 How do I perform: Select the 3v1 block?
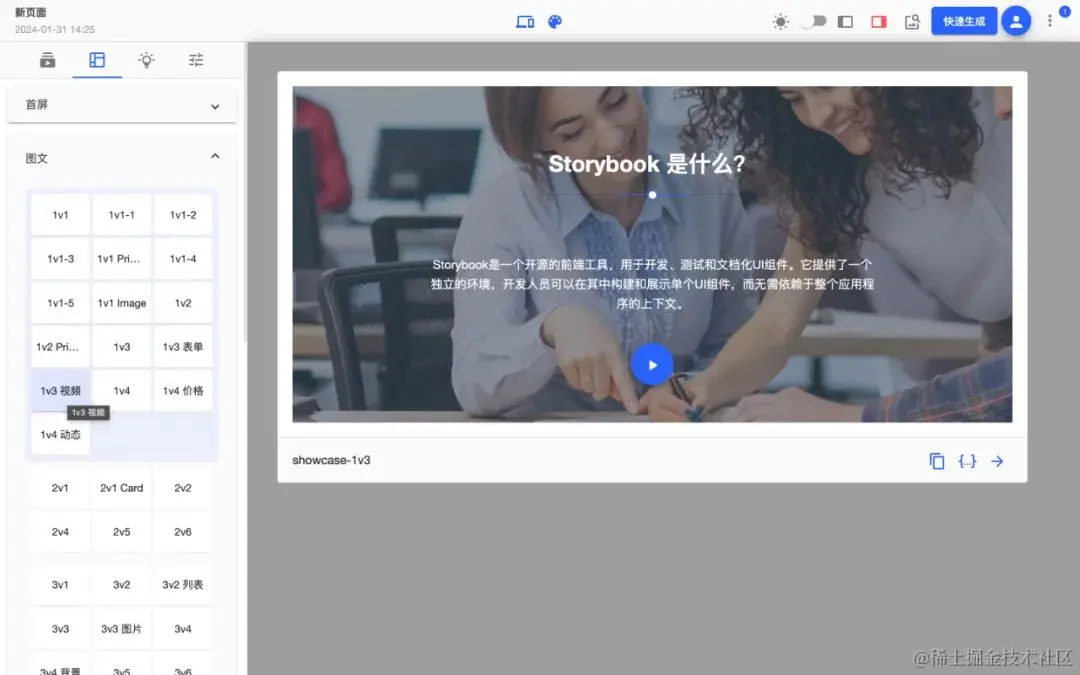pos(61,585)
